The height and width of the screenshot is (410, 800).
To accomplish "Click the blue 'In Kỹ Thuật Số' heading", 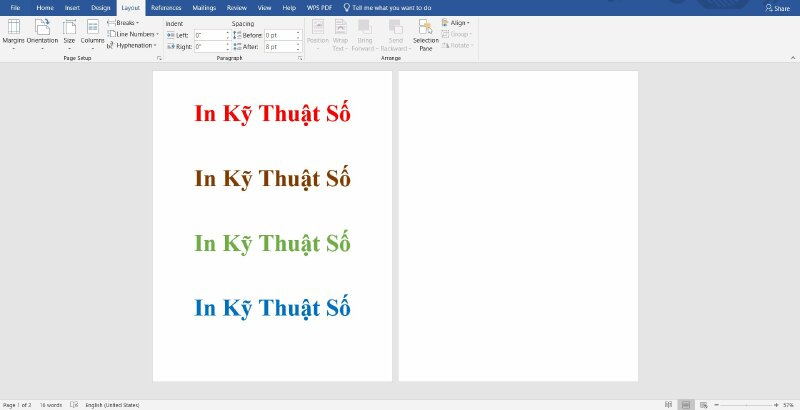I will pos(272,308).
